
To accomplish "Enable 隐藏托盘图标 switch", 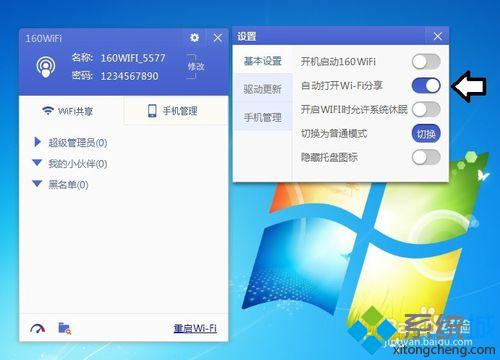I will tap(426, 157).
